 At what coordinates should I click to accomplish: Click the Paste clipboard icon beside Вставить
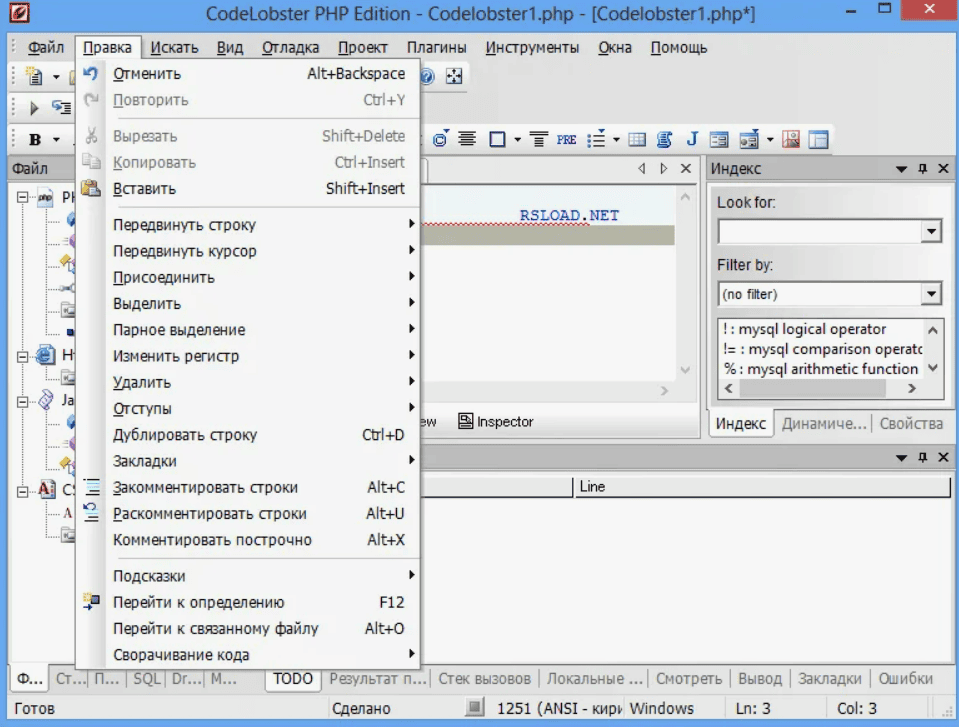click(x=91, y=188)
